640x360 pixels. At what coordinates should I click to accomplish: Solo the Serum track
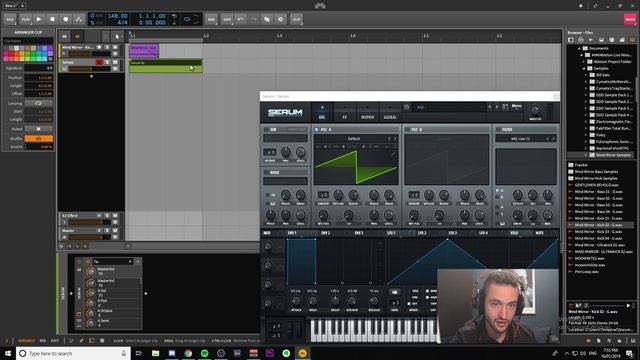point(107,62)
